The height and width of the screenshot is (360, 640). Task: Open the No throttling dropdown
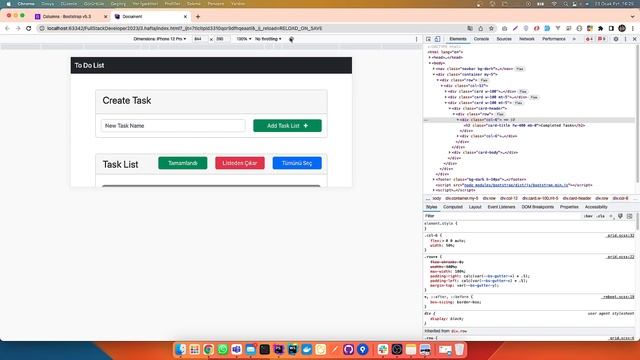(268, 39)
